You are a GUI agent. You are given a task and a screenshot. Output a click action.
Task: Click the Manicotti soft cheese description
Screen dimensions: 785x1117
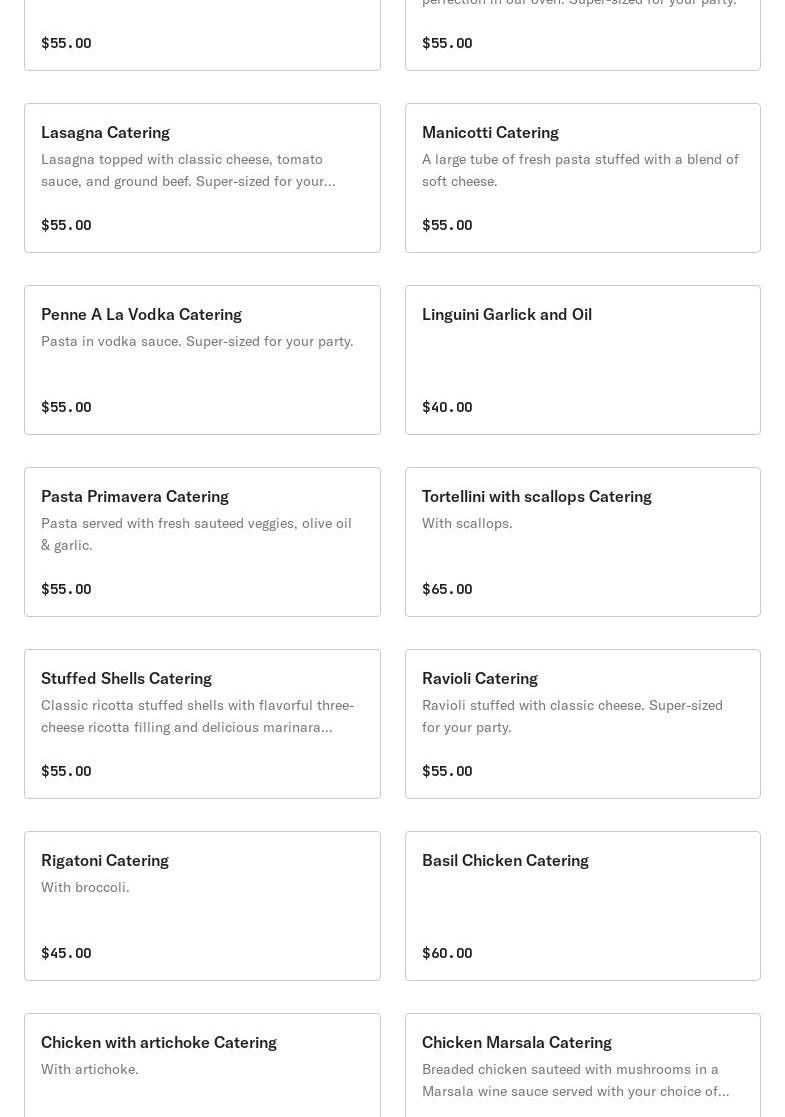pyautogui.click(x=580, y=170)
